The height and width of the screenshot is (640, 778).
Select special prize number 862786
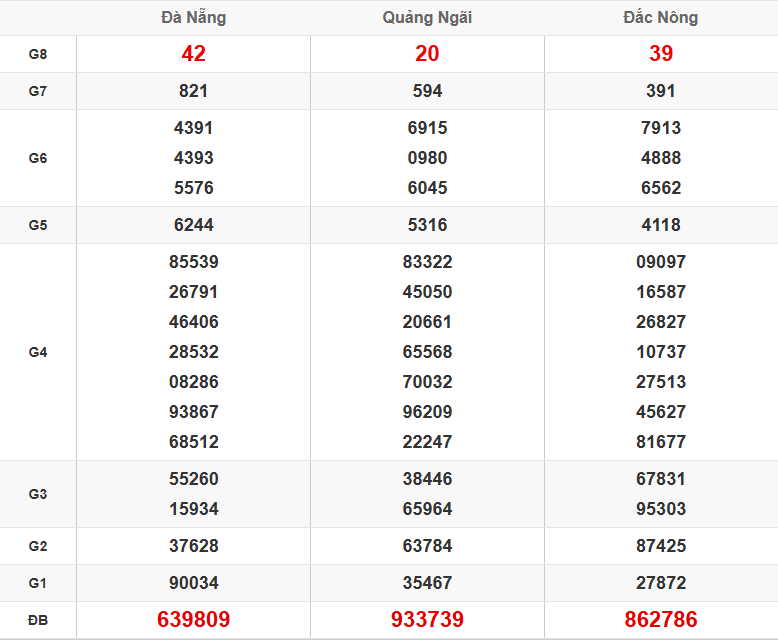660,620
